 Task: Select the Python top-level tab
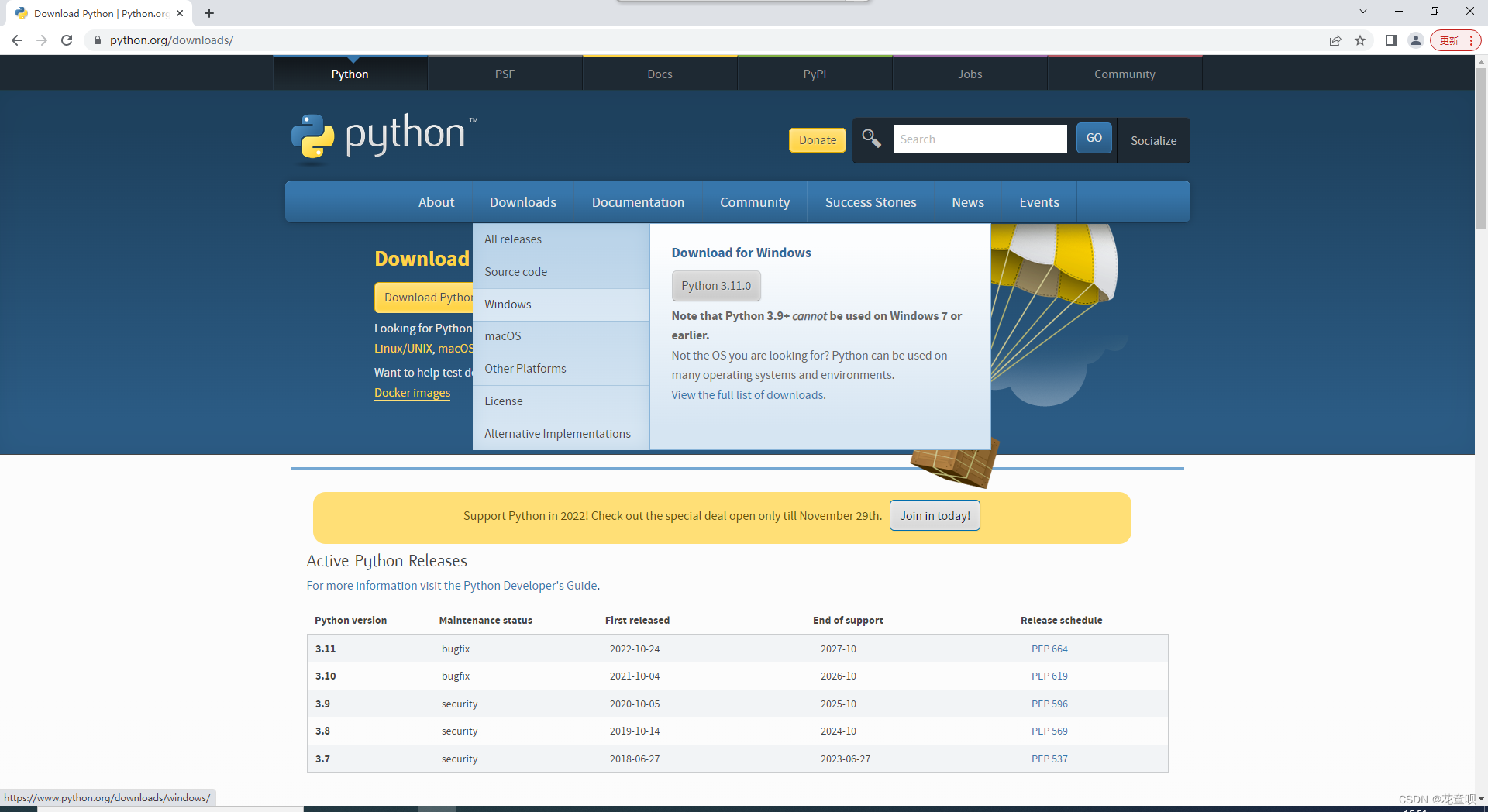pos(350,74)
